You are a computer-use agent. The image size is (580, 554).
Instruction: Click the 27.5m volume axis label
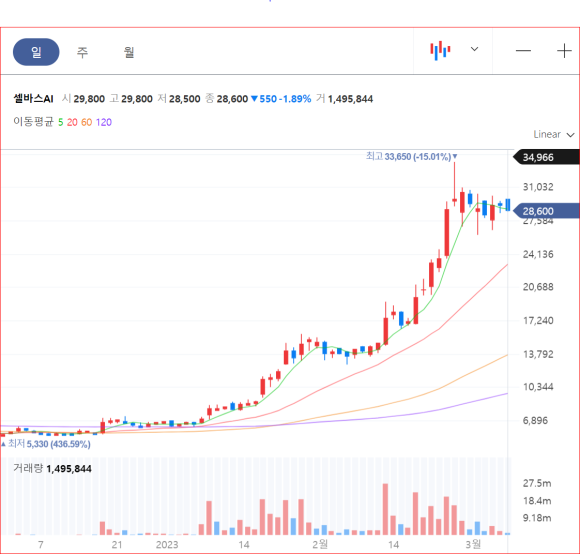537,483
